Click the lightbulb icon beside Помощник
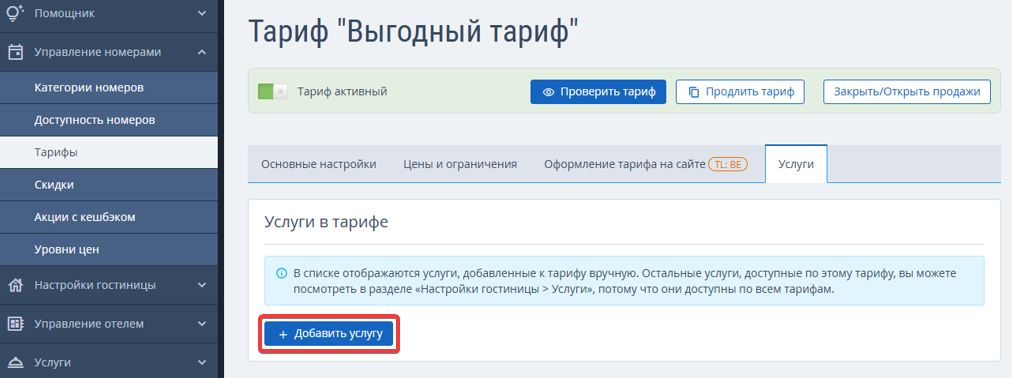This screenshot has width=1012, height=378. coord(15,13)
